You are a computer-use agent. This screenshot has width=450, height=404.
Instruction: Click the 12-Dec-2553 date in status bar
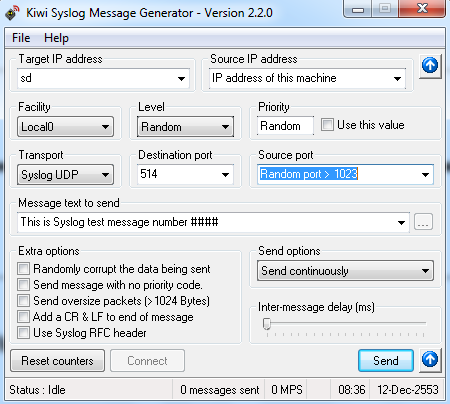[408, 390]
